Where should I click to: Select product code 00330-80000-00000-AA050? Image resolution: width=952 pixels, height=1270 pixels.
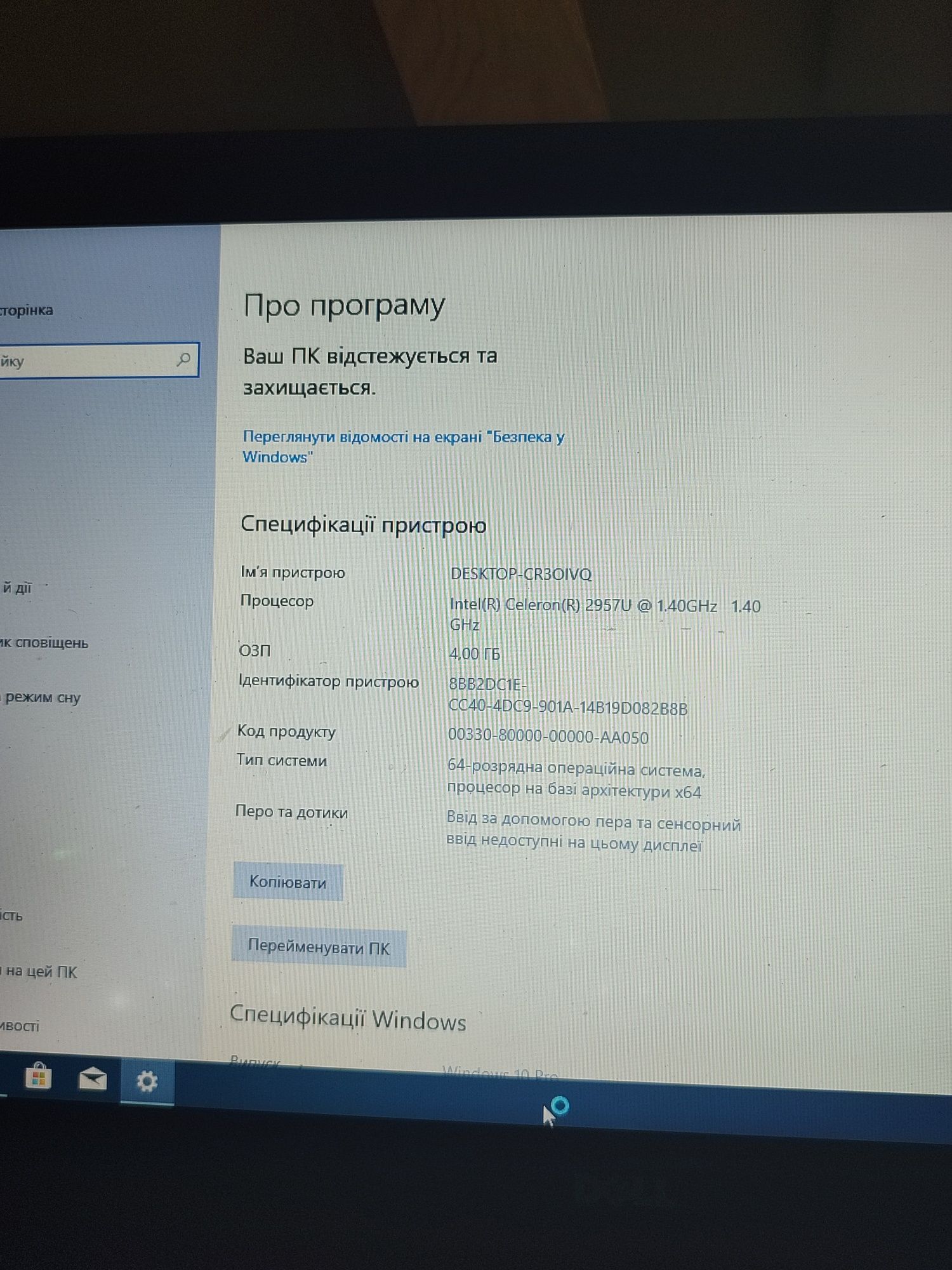[548, 737]
